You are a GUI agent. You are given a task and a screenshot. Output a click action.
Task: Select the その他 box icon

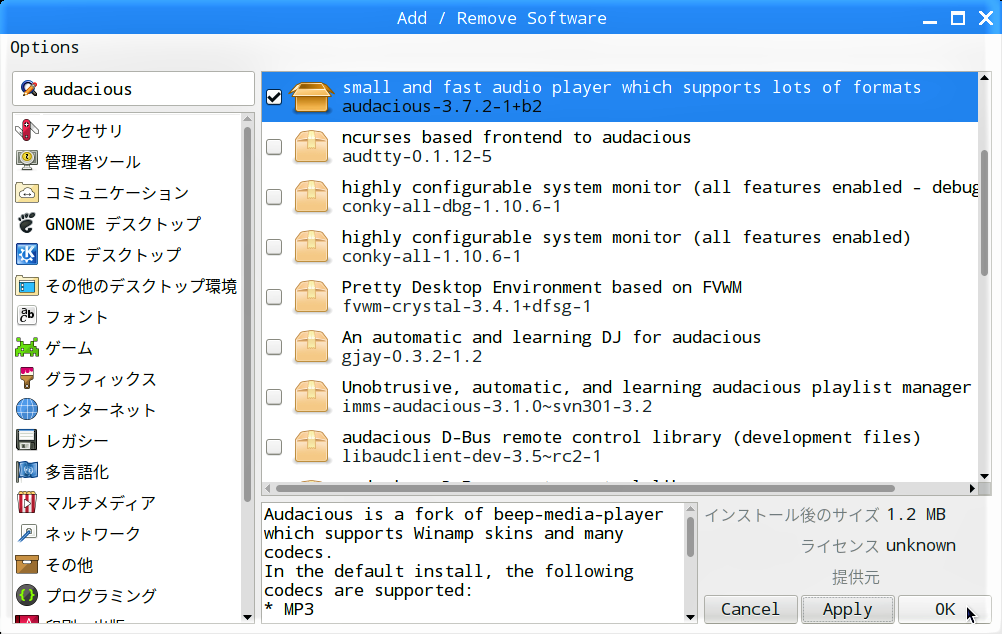tap(27, 564)
